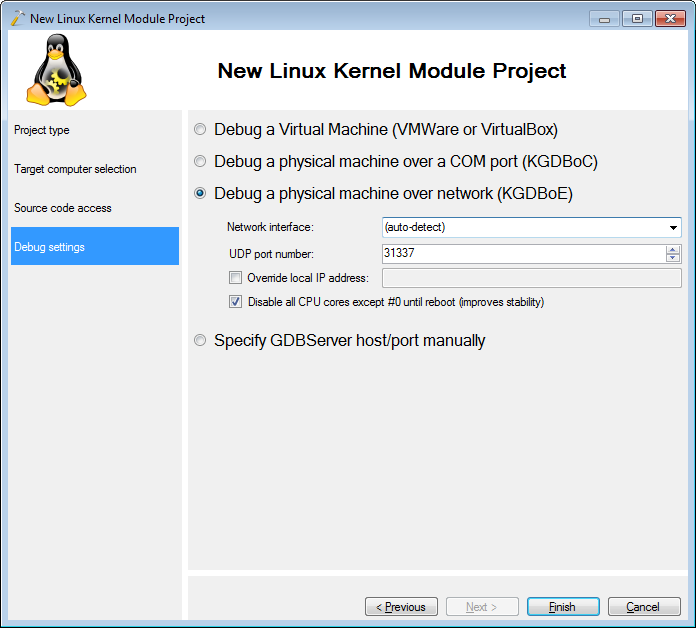Viewport: 696px width, 628px height.
Task: Increase the UDP port number
Action: 673,250
